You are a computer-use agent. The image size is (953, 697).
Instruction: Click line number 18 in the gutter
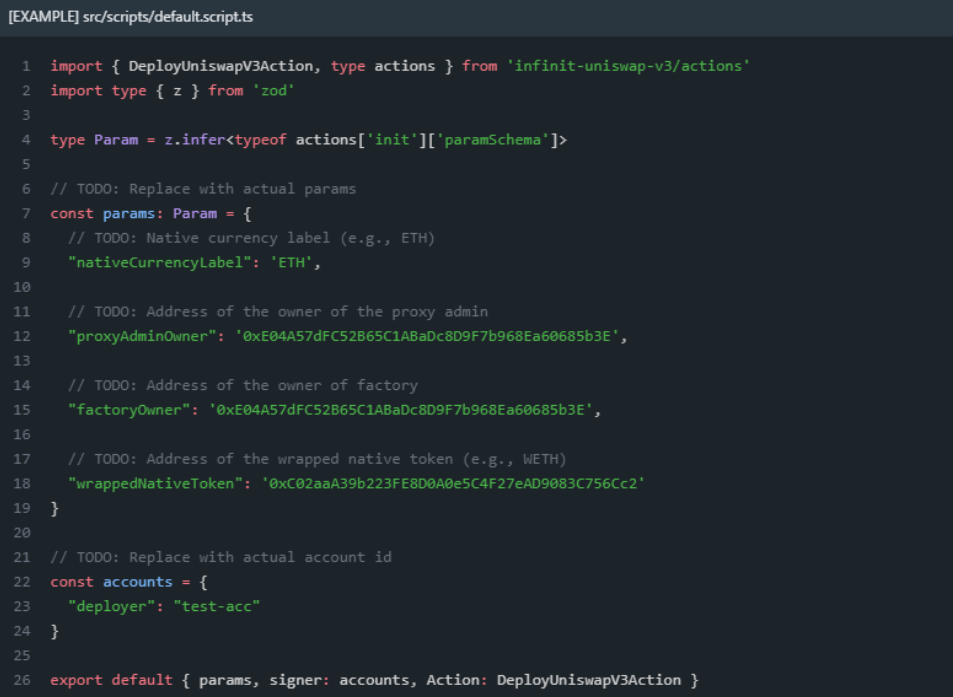[22, 484]
